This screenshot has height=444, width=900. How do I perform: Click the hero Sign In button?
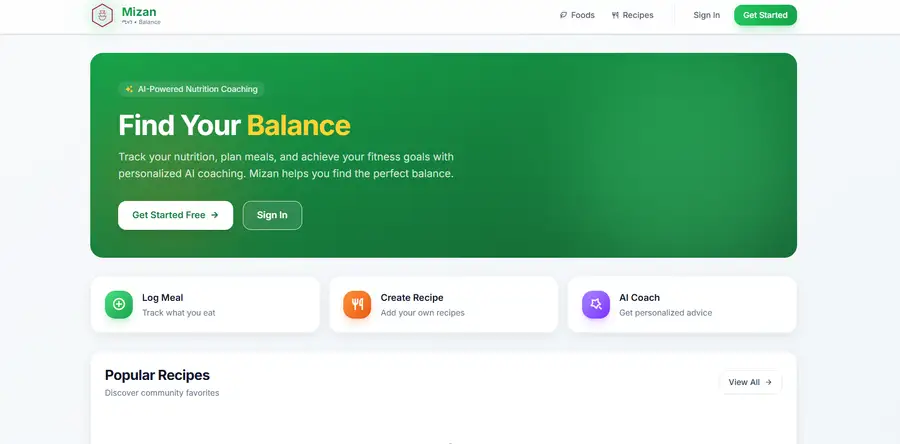272,215
